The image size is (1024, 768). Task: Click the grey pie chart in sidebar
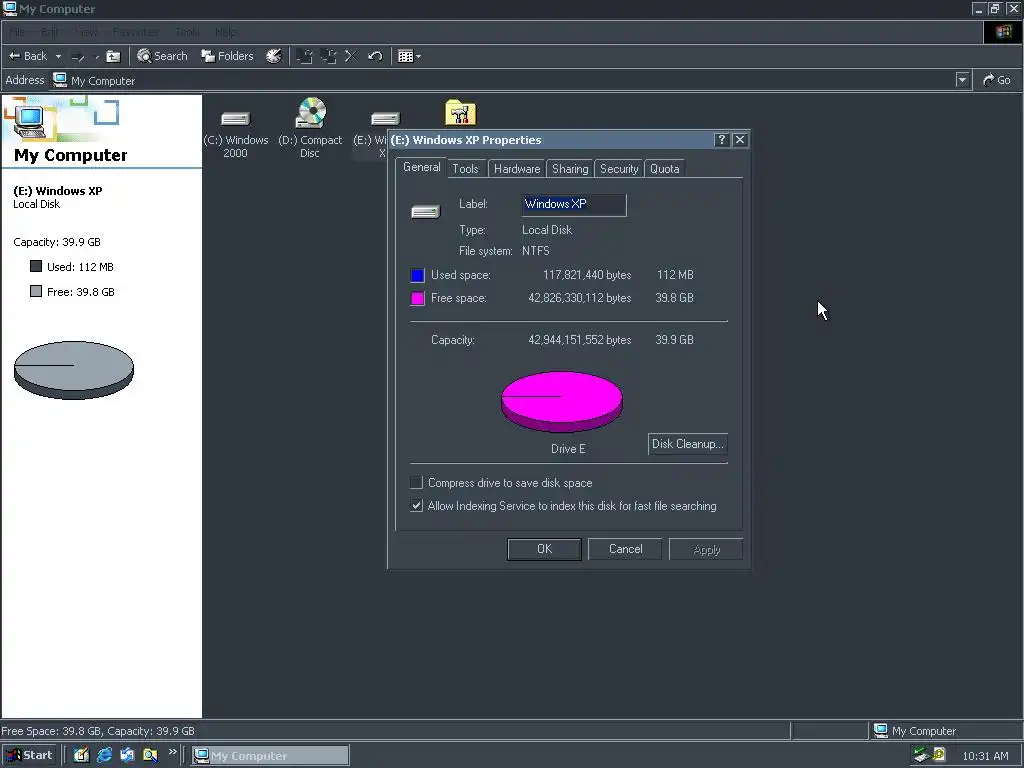(x=74, y=370)
